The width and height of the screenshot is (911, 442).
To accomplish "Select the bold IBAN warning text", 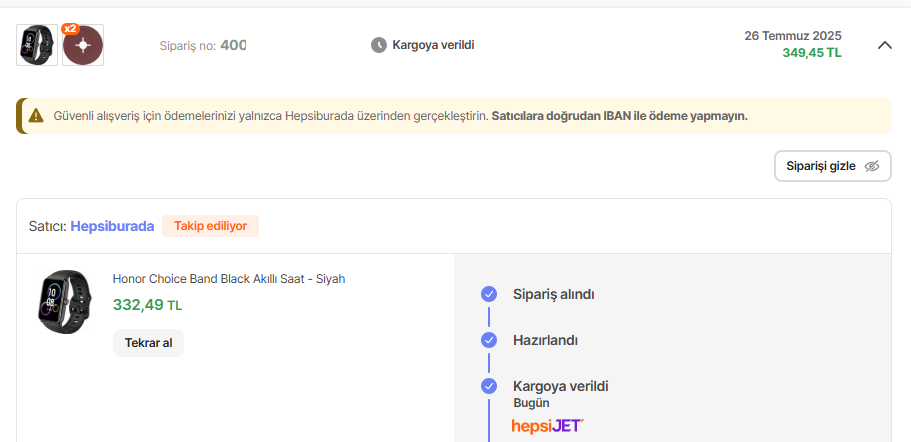I will coord(619,116).
